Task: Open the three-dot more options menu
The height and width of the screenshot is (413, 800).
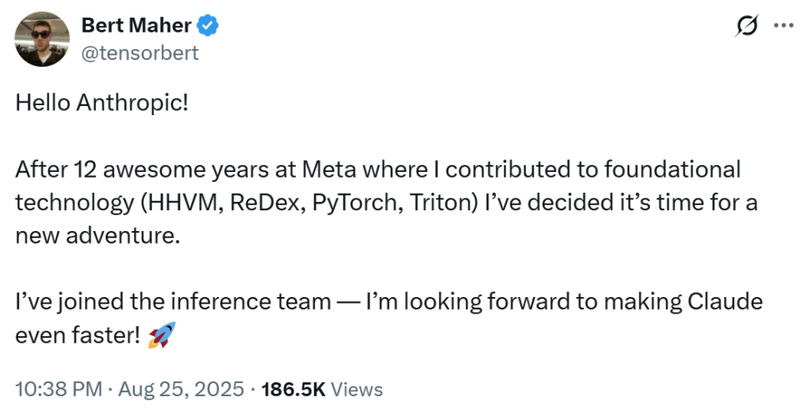Action: 779,27
